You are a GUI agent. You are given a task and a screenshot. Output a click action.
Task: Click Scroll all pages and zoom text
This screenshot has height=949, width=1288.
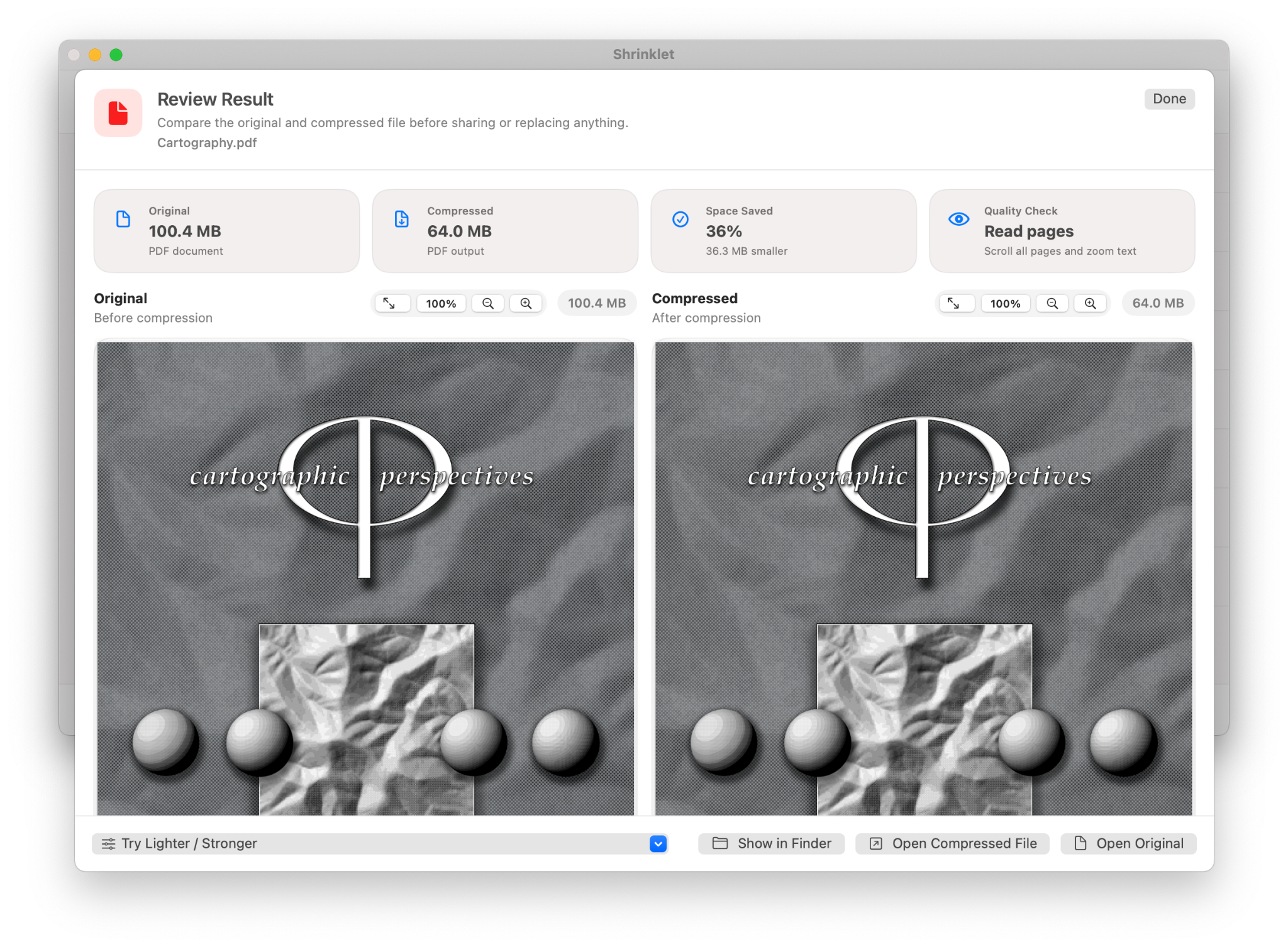pos(1060,251)
